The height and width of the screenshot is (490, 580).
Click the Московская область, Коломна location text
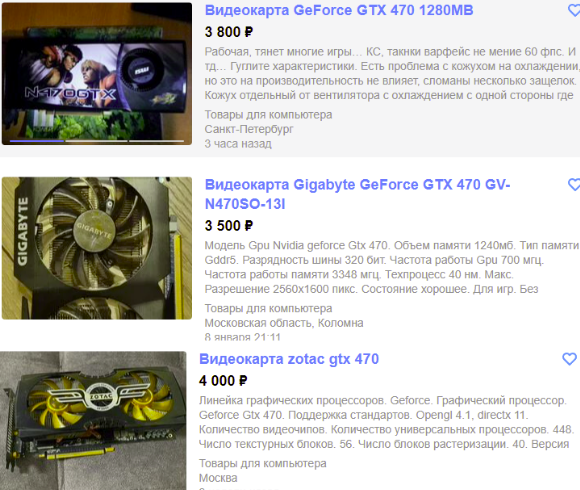284,323
